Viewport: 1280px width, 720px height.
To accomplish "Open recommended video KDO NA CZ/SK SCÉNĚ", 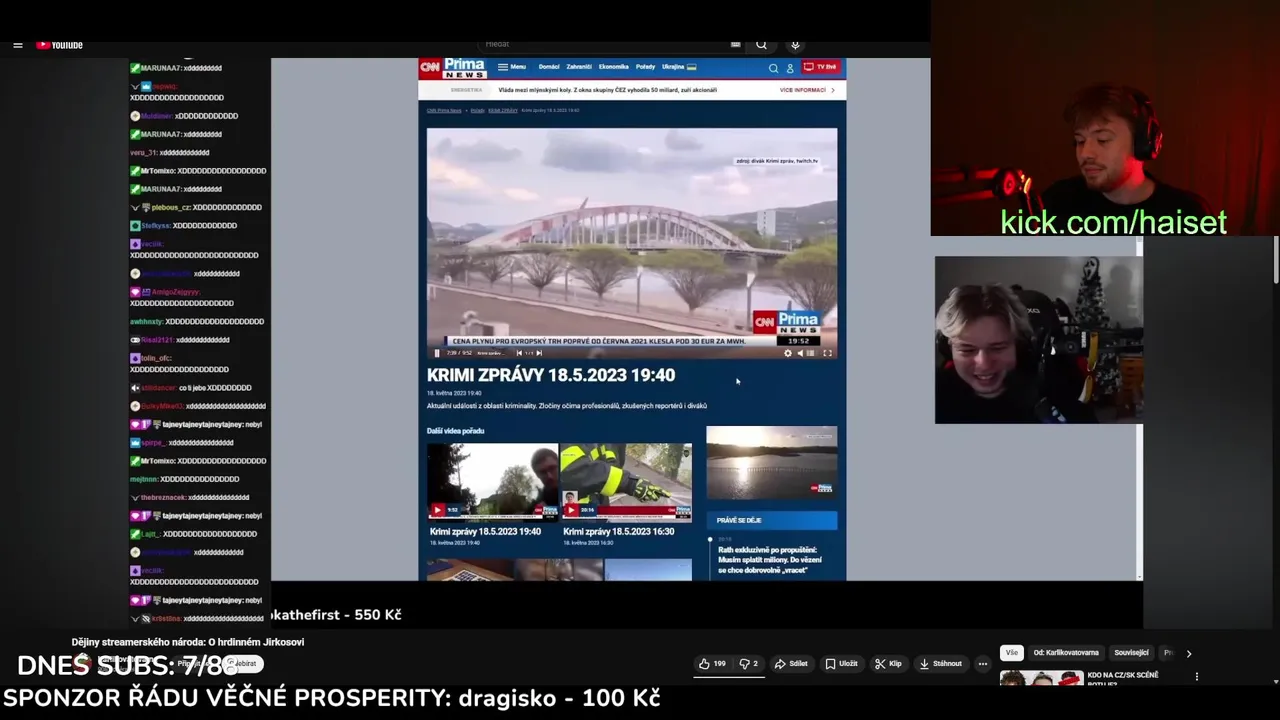I will click(x=1041, y=679).
